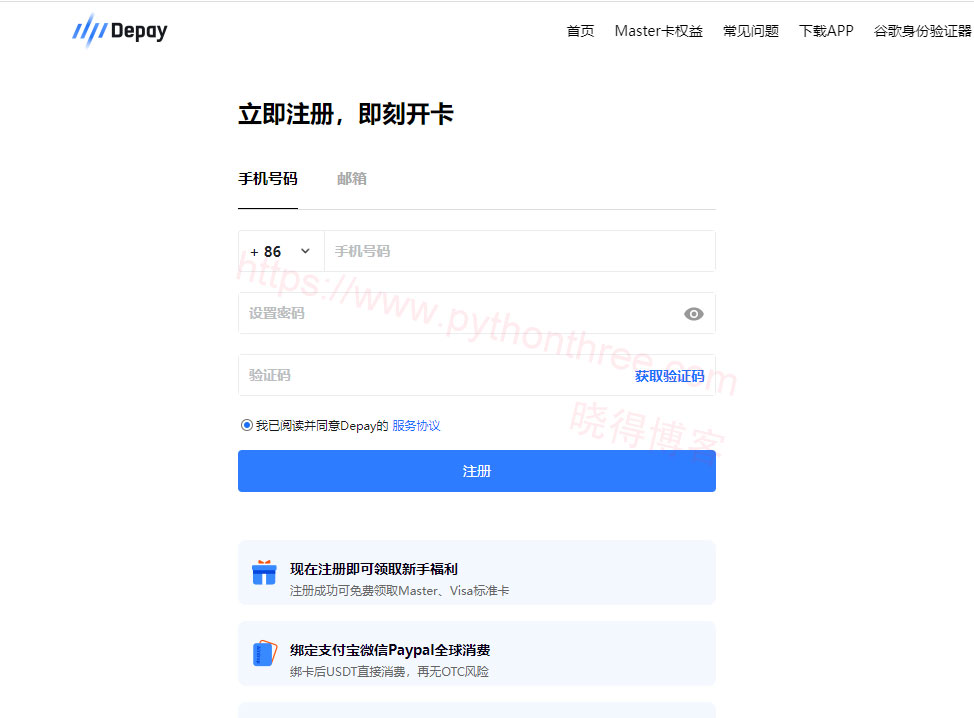
Task: Click 现在注册即可领取新手福利 heading
Action: coord(374,569)
